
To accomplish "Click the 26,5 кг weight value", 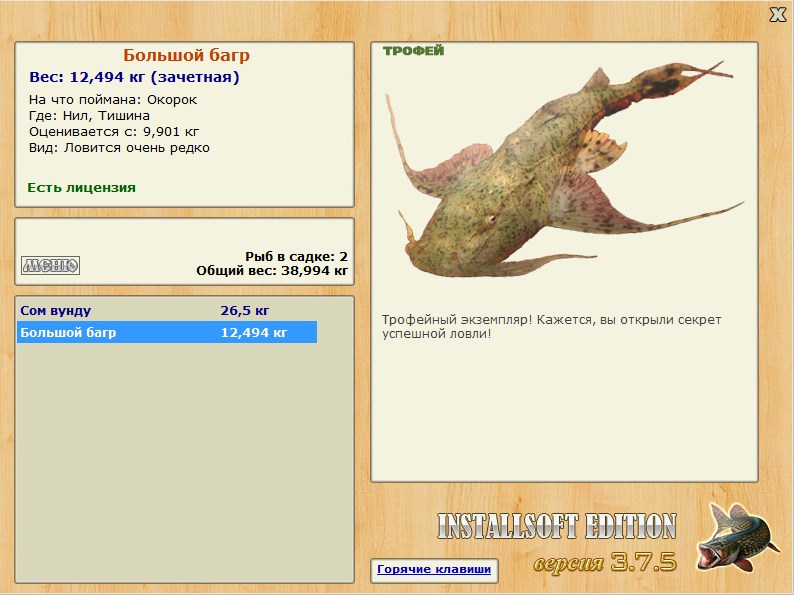I will (245, 311).
